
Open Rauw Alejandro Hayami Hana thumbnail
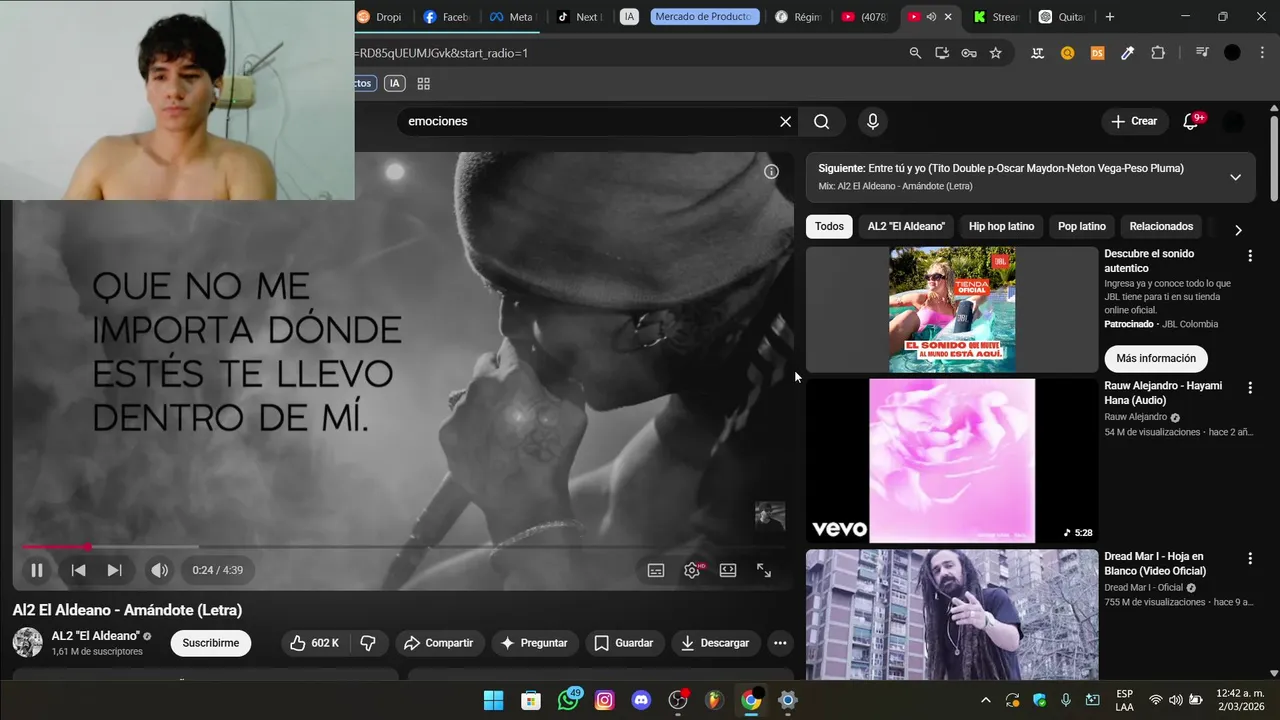[x=952, y=461]
